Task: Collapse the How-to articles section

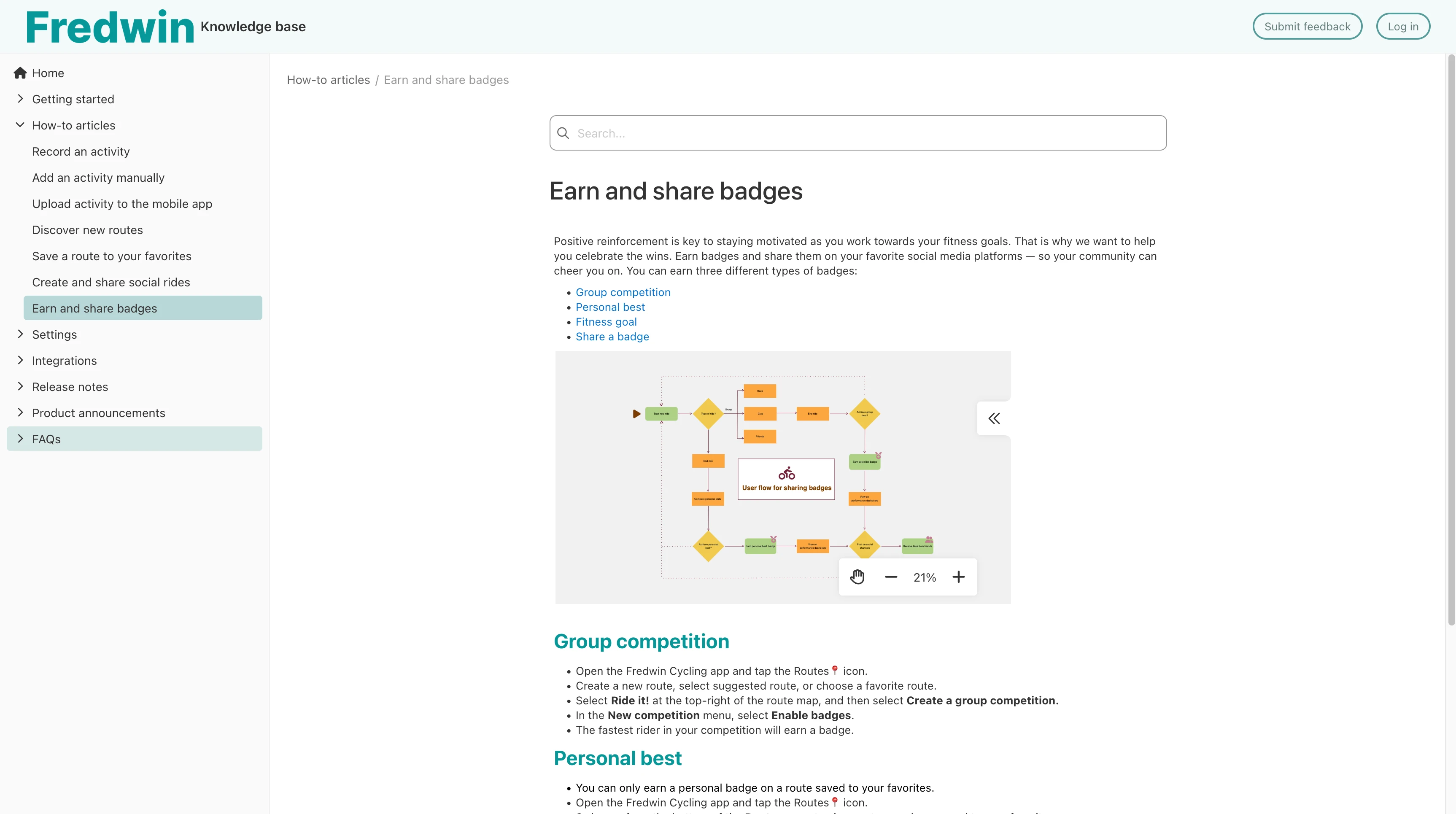Action: point(20,124)
